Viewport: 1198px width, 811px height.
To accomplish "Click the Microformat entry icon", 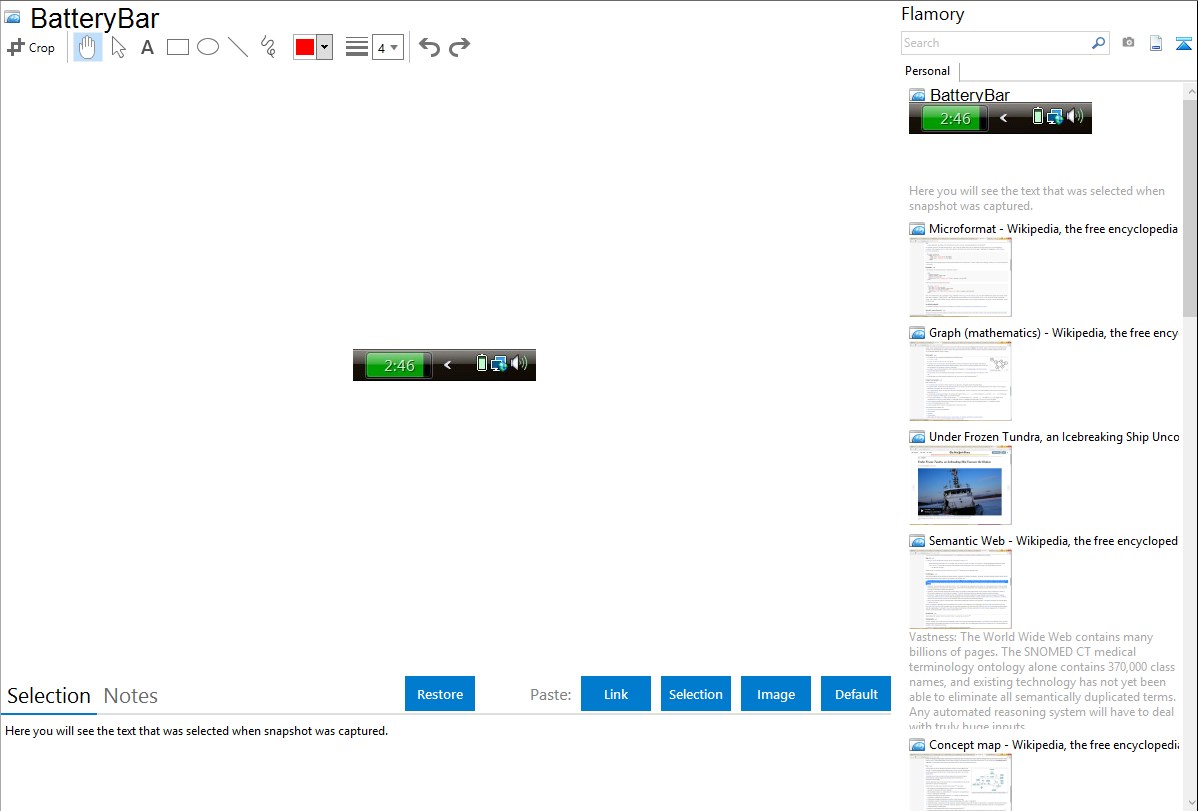I will pyautogui.click(x=917, y=229).
